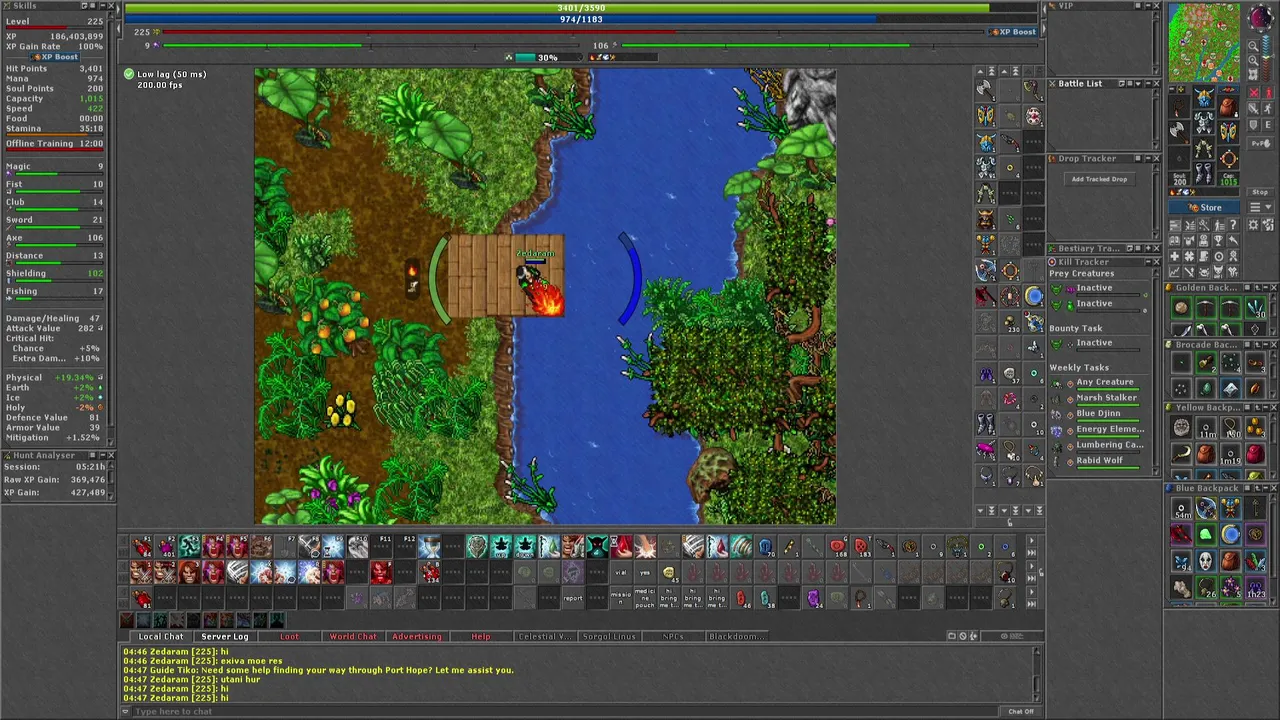Viewport: 1280px width, 720px height.
Task: Collapse the Blue Backpack container
Action: [x=1265, y=489]
